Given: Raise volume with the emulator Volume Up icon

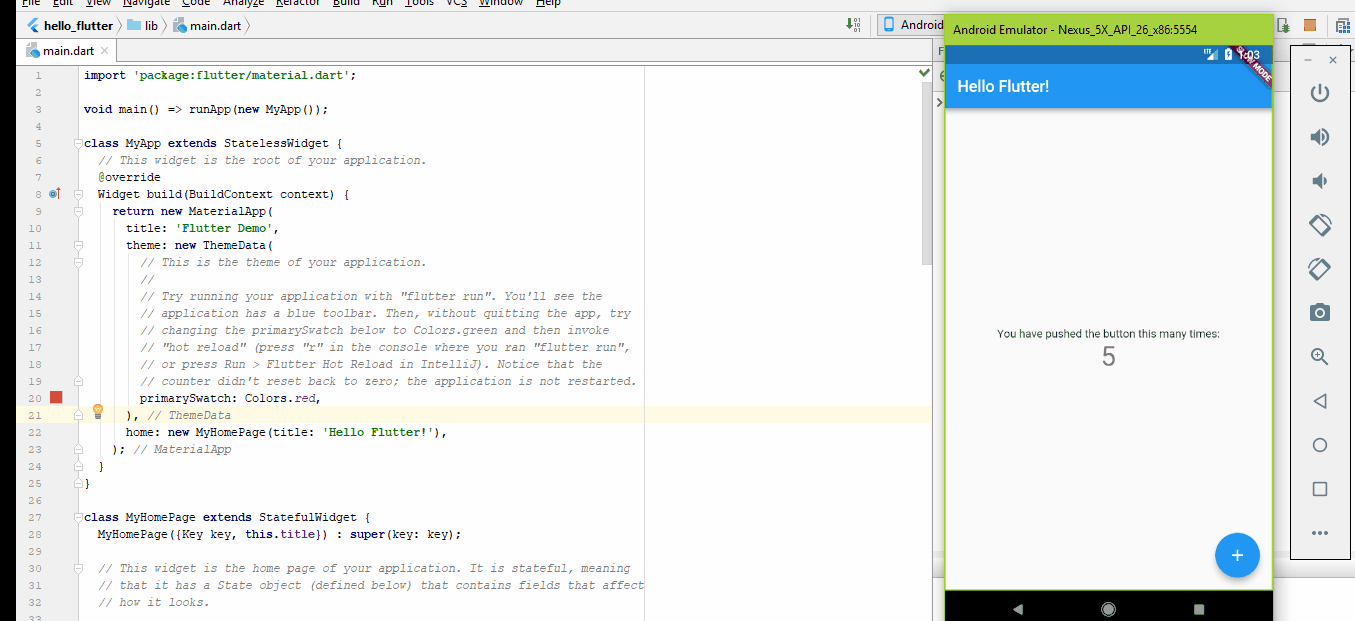Looking at the screenshot, I should point(1320,137).
